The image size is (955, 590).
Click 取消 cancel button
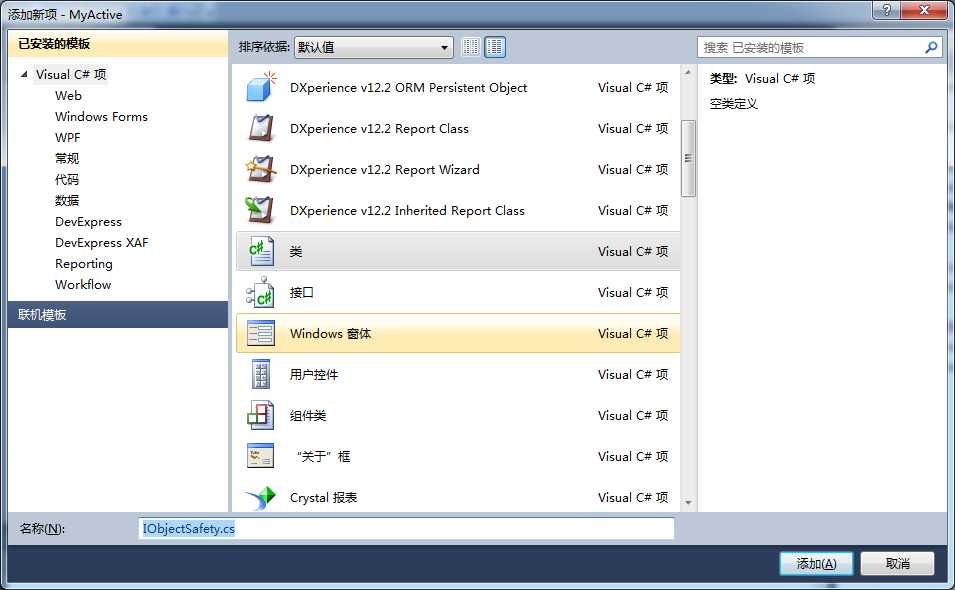[897, 564]
